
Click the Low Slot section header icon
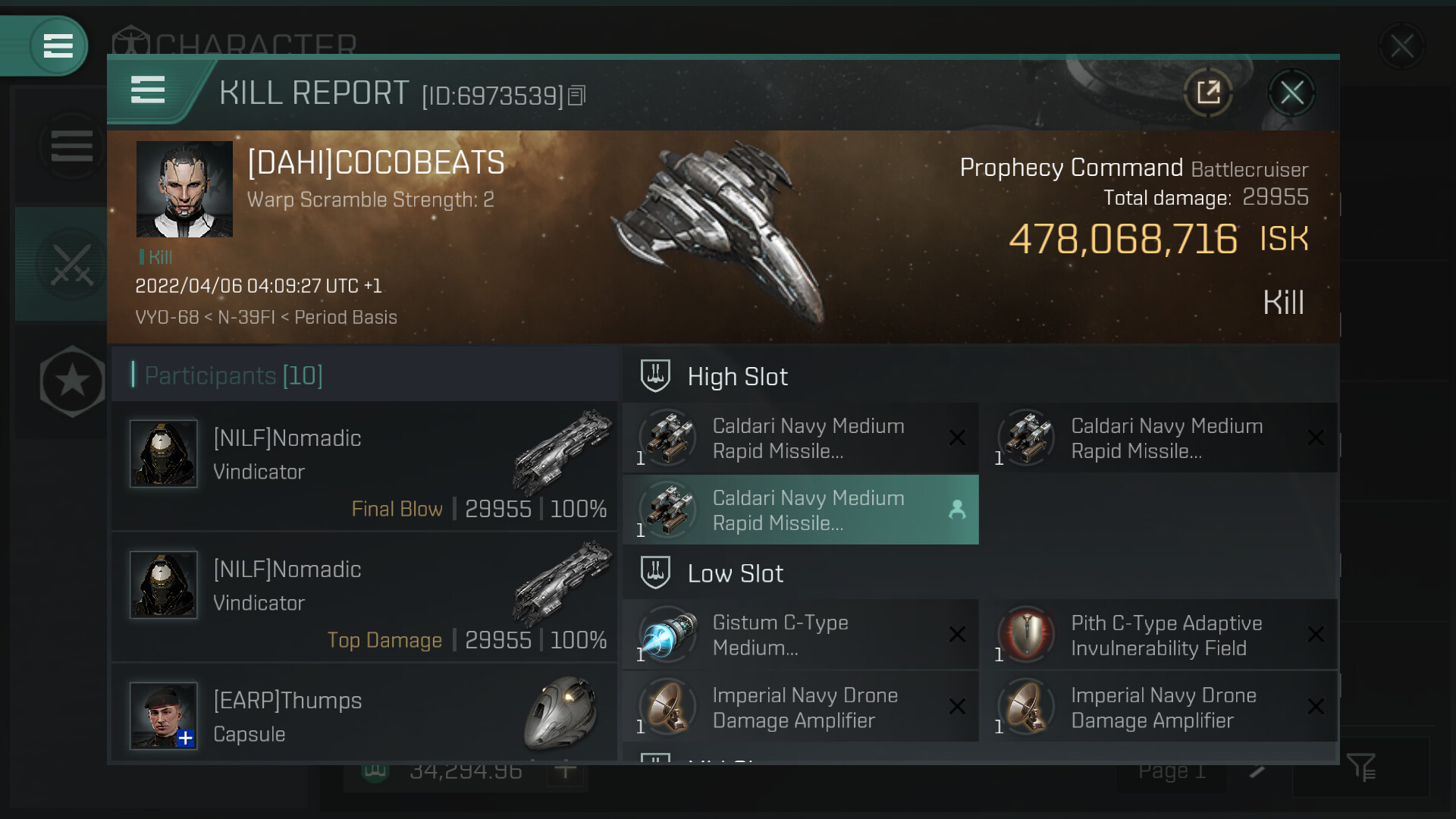tap(655, 573)
